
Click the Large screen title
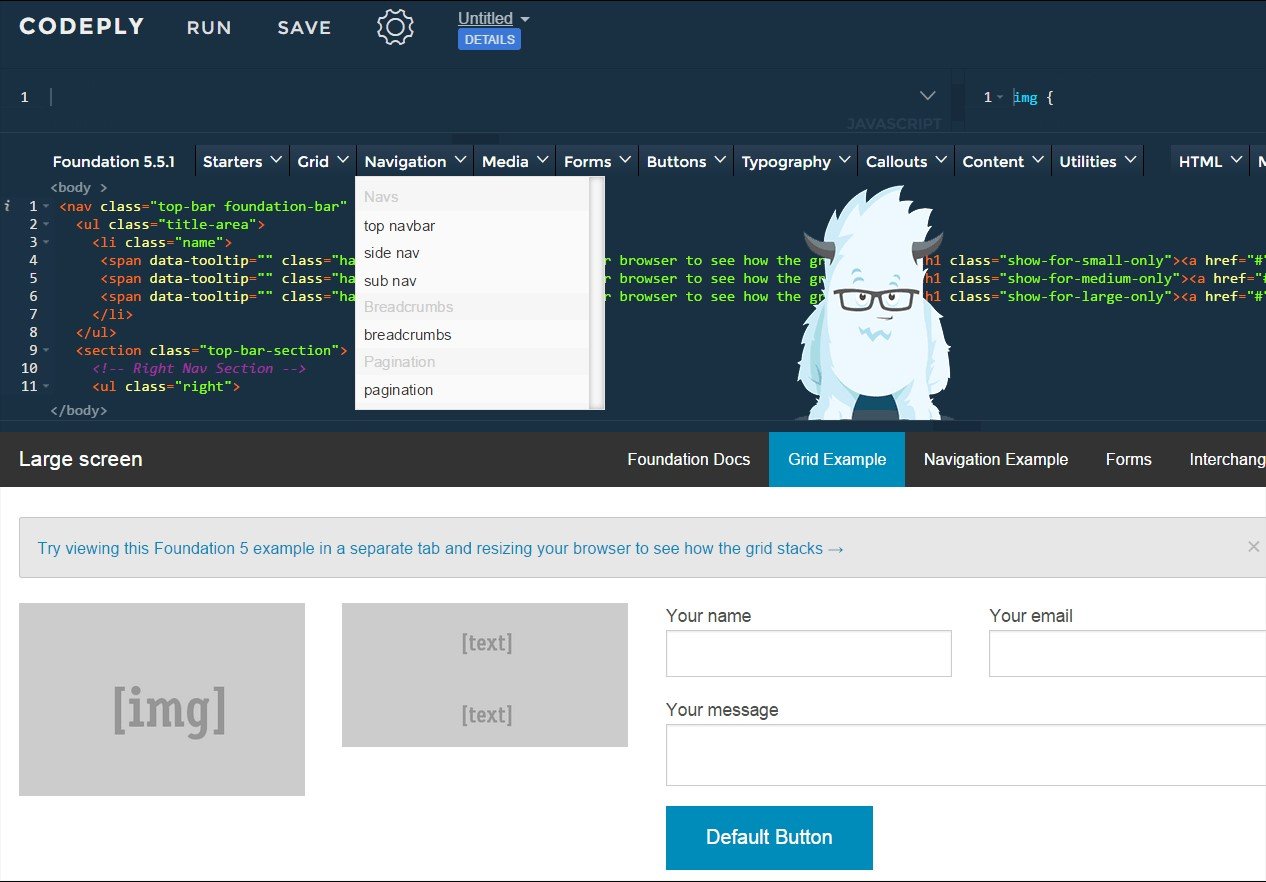pos(80,460)
